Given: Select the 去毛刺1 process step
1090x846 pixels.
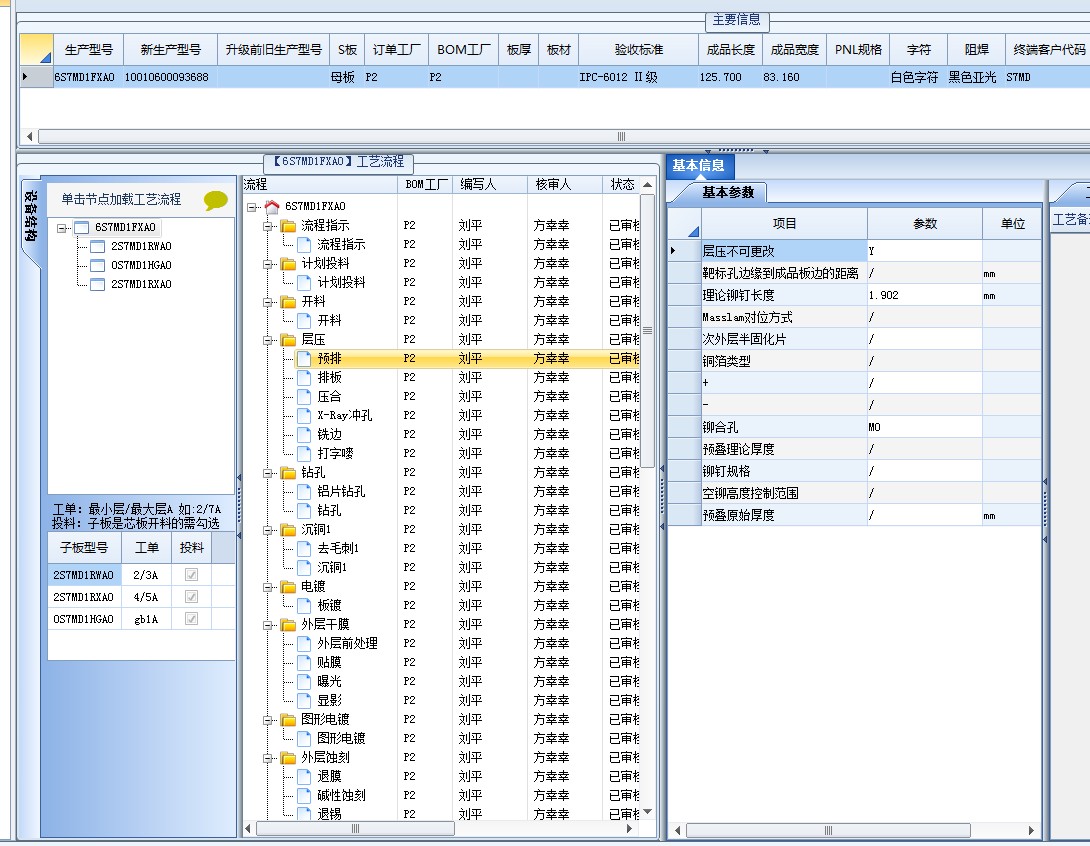Looking at the screenshot, I should click(x=338, y=548).
